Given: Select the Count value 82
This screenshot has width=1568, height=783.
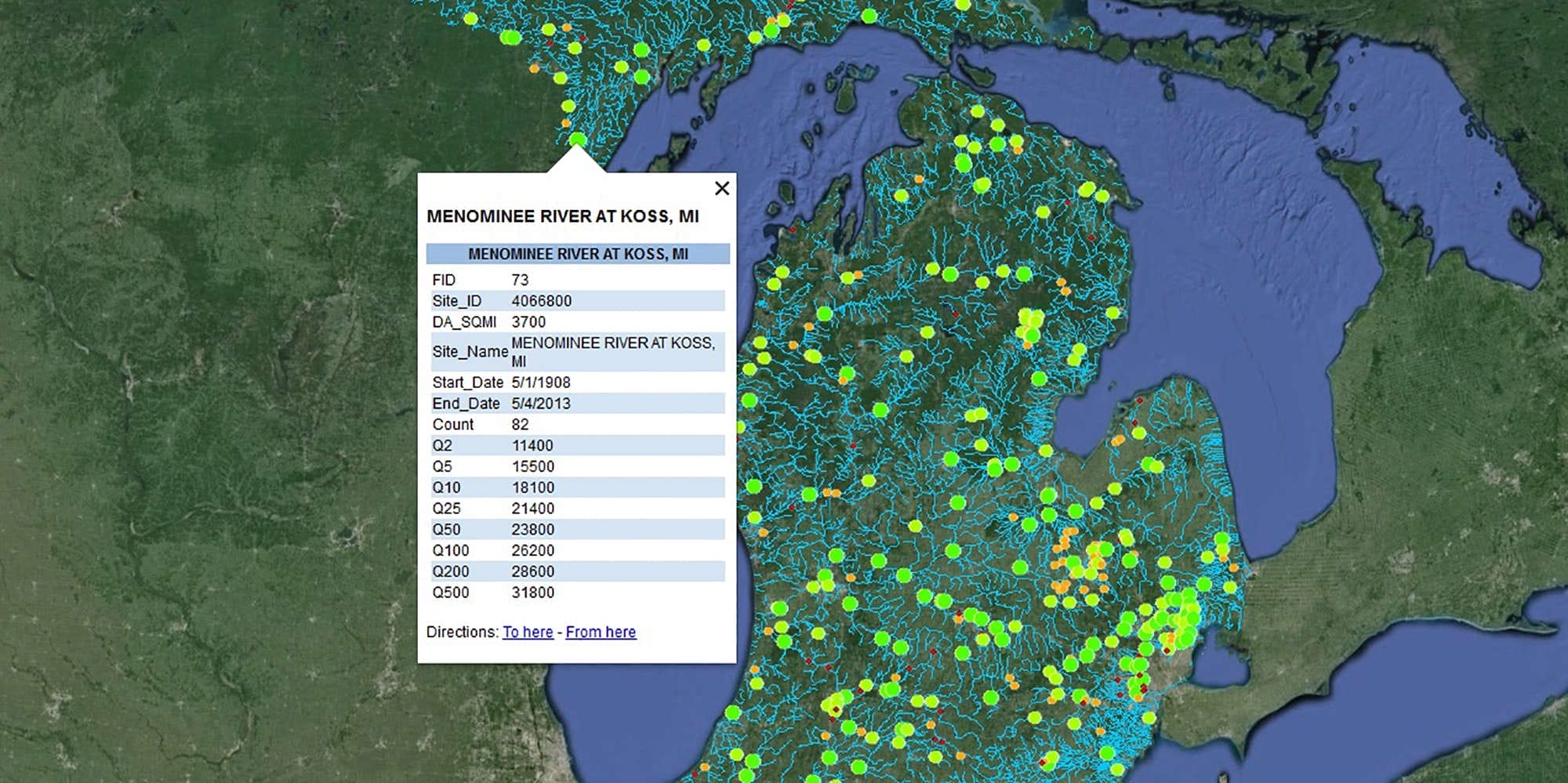Looking at the screenshot, I should coord(521,425).
